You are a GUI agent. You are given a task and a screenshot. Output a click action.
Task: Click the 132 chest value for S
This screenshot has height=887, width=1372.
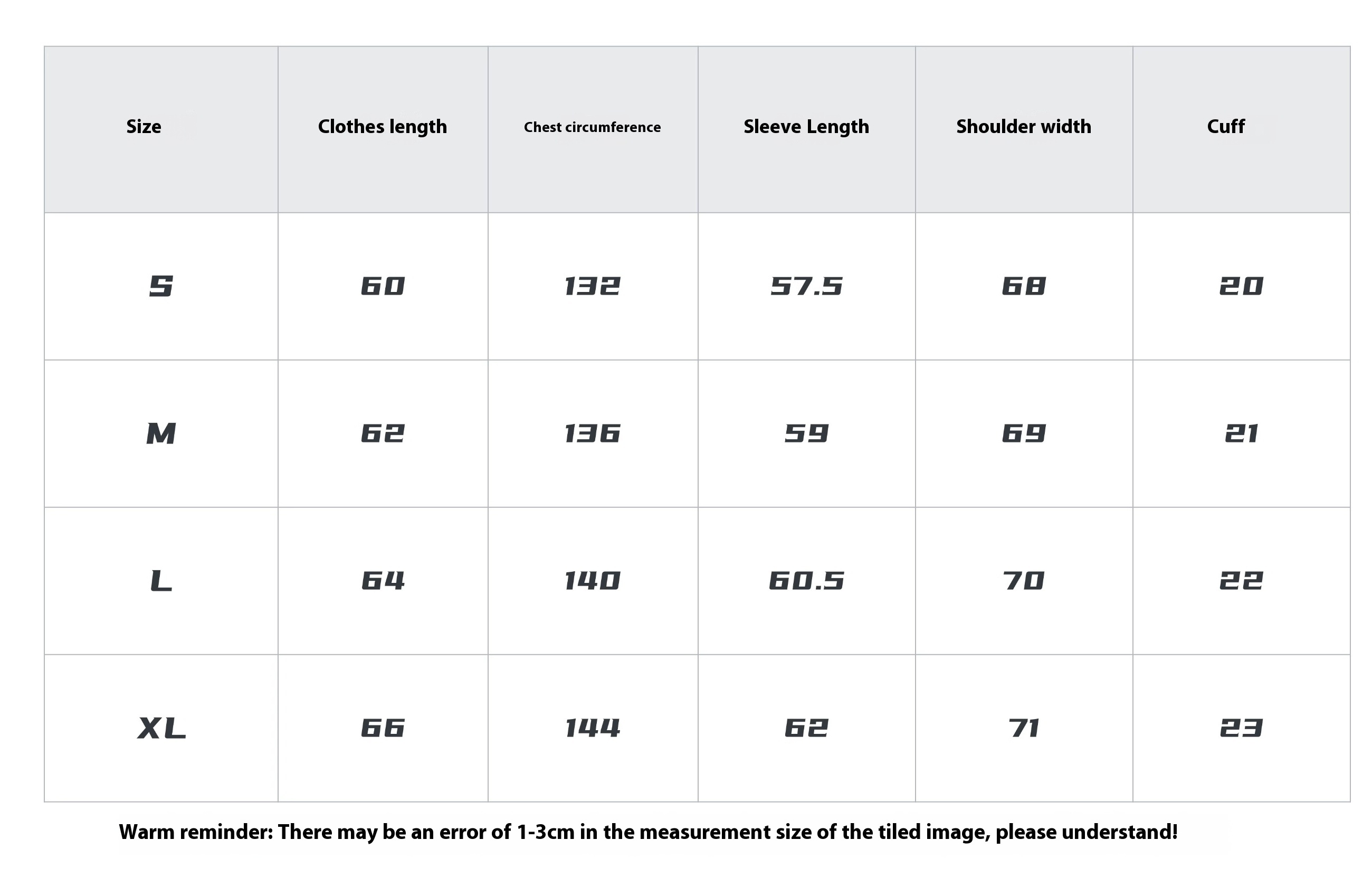(x=592, y=286)
